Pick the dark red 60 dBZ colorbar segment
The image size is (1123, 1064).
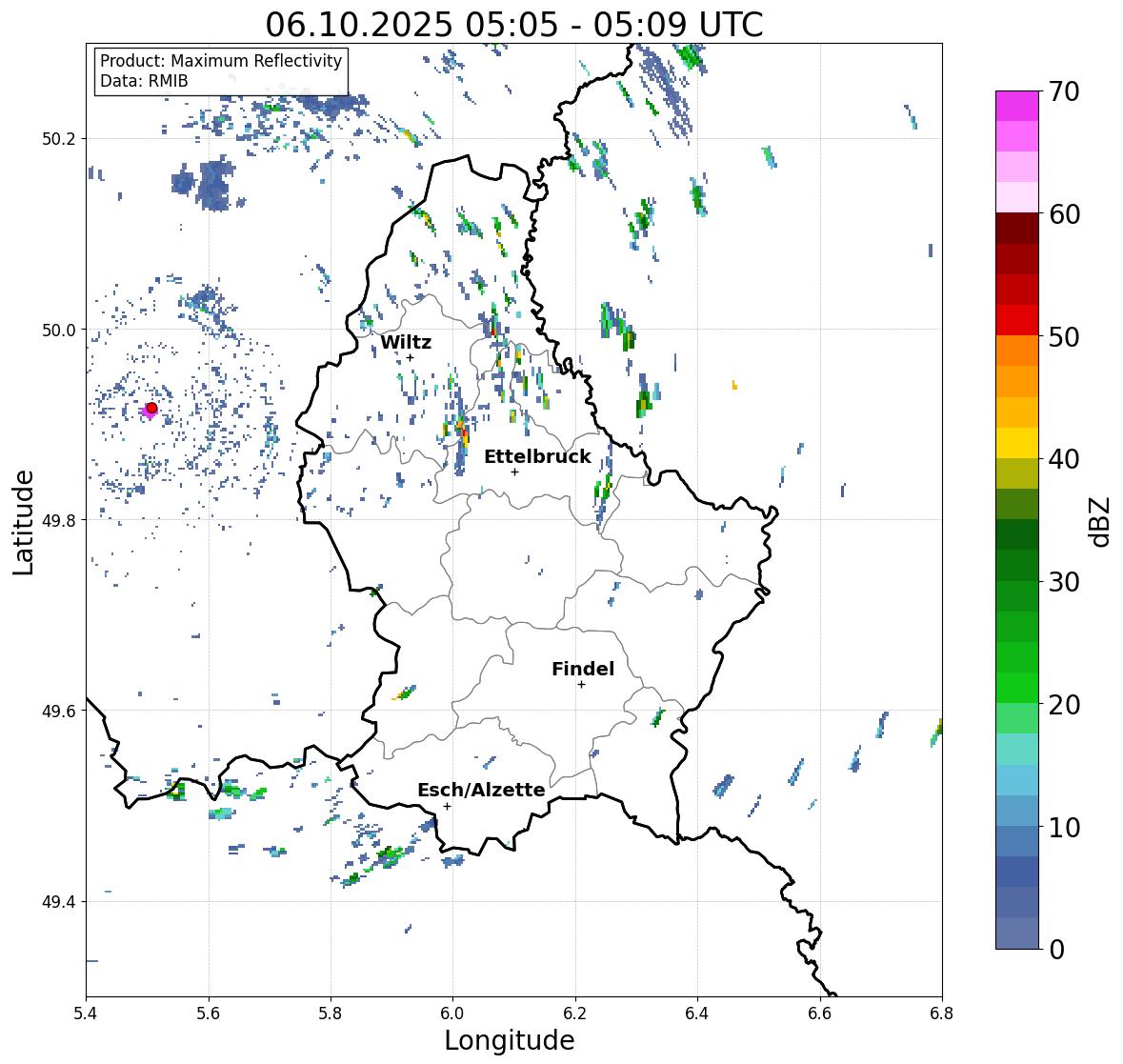[x=1017, y=229]
